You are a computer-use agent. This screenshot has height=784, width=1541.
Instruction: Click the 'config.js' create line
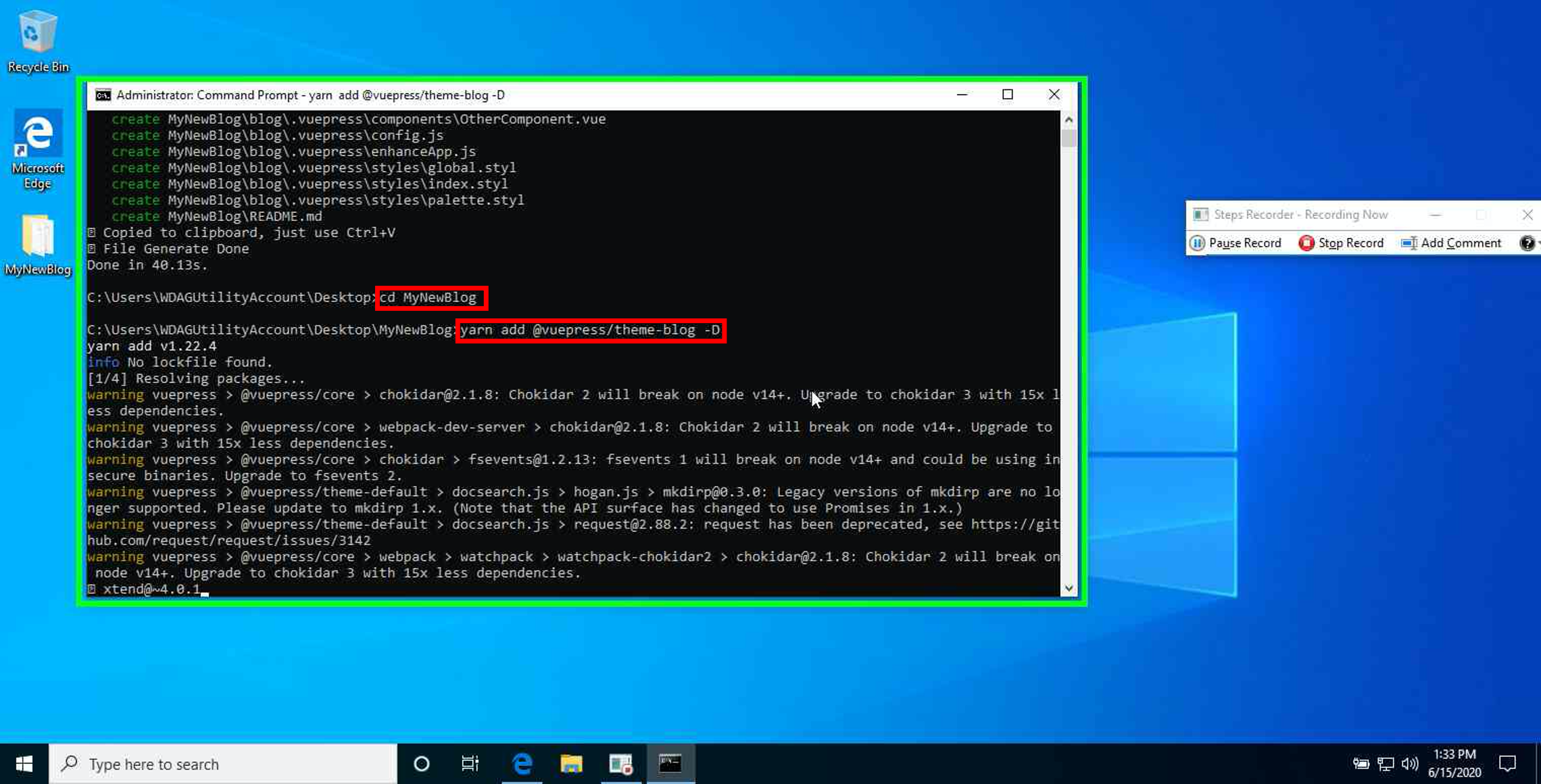pos(278,135)
